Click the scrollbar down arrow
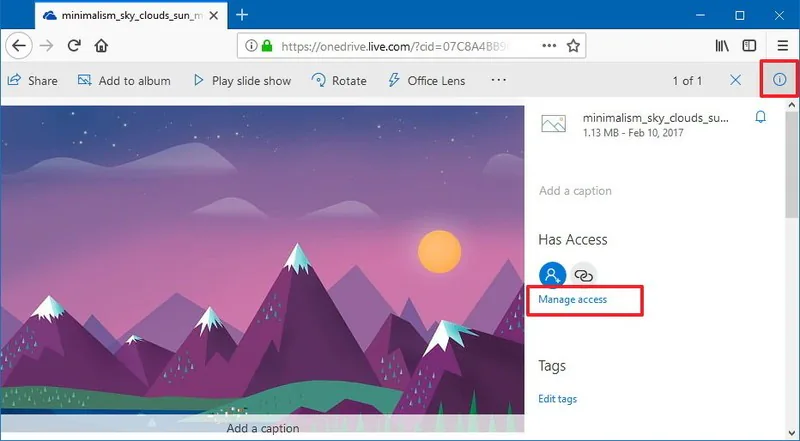 791,434
